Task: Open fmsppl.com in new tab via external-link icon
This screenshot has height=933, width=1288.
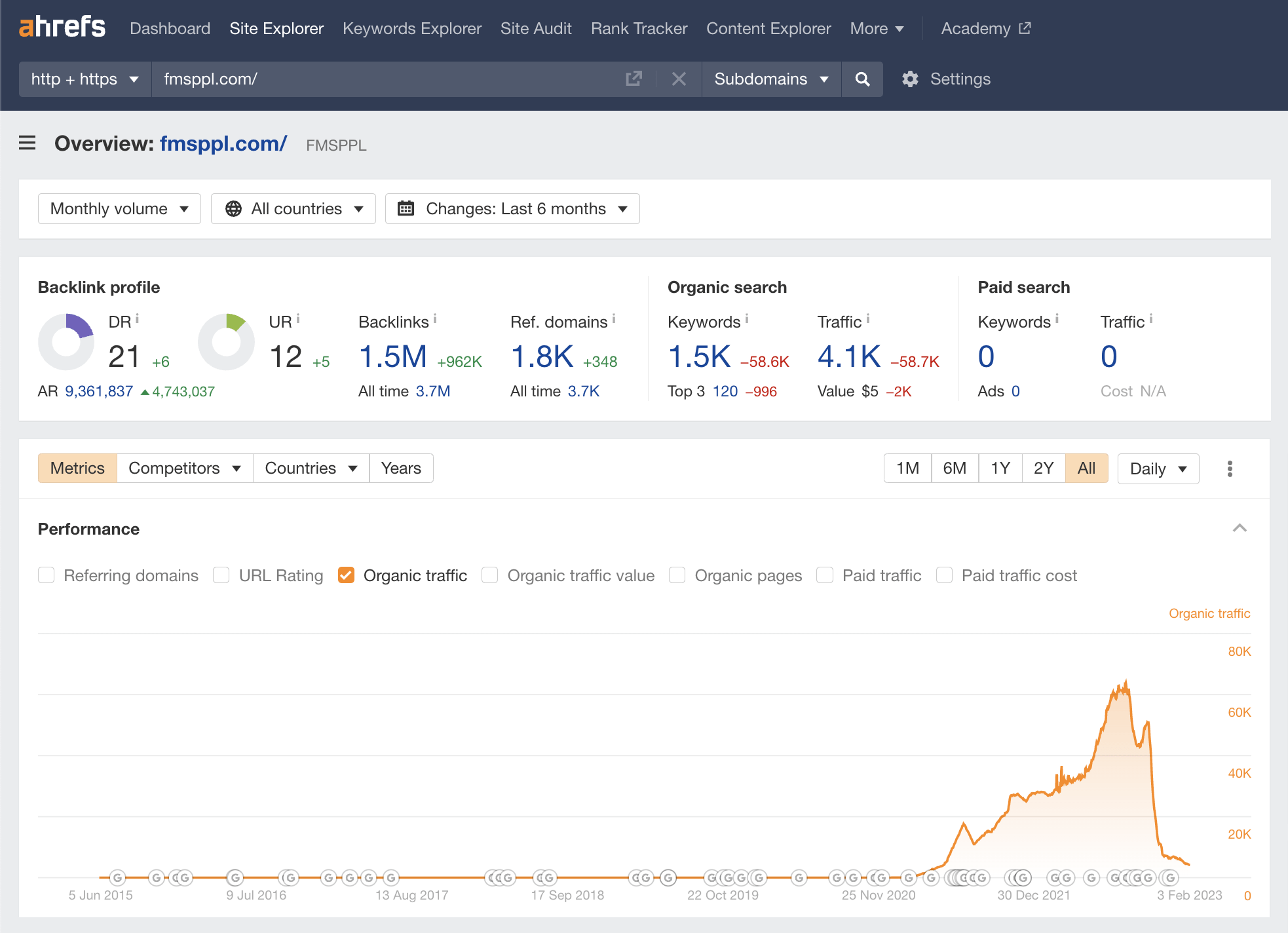Action: (633, 79)
